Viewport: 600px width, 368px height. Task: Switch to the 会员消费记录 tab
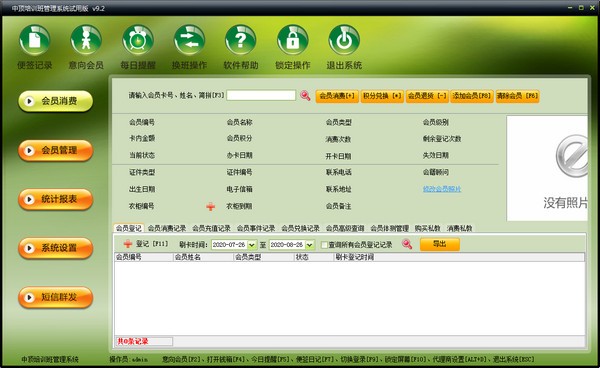pos(167,228)
